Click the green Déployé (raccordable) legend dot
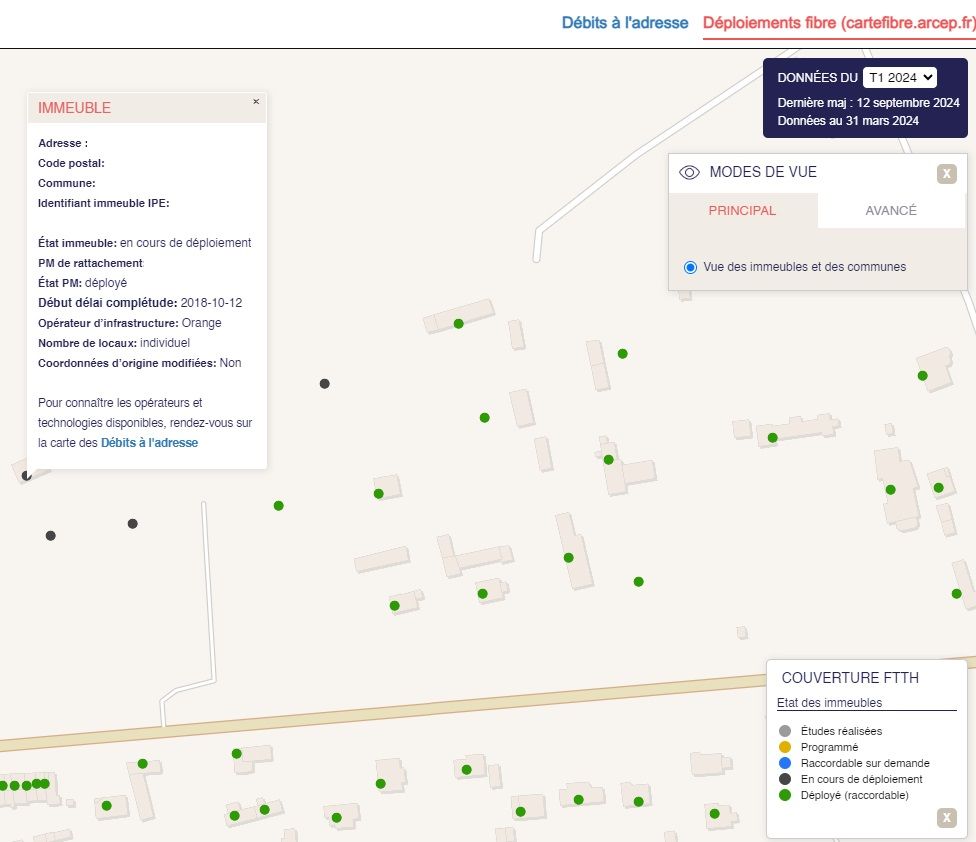Screen dimensions: 976x842 (x=785, y=795)
